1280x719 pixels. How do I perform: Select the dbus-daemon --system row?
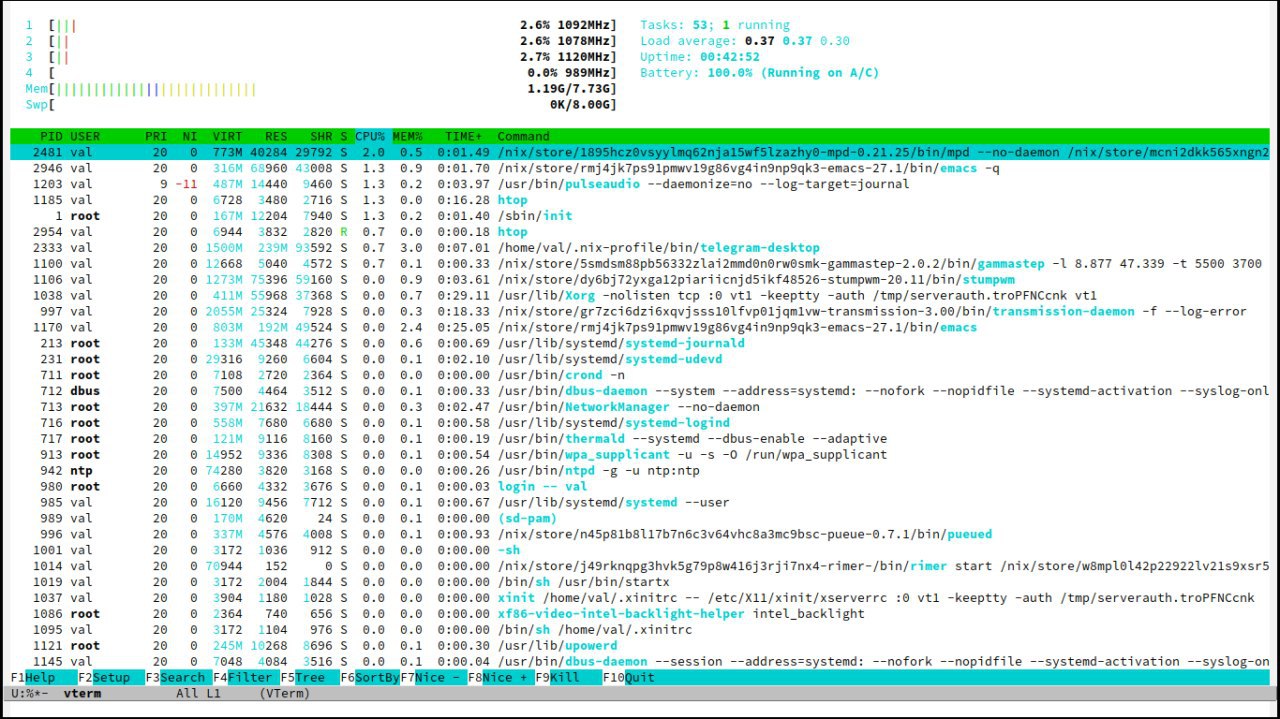(x=640, y=391)
